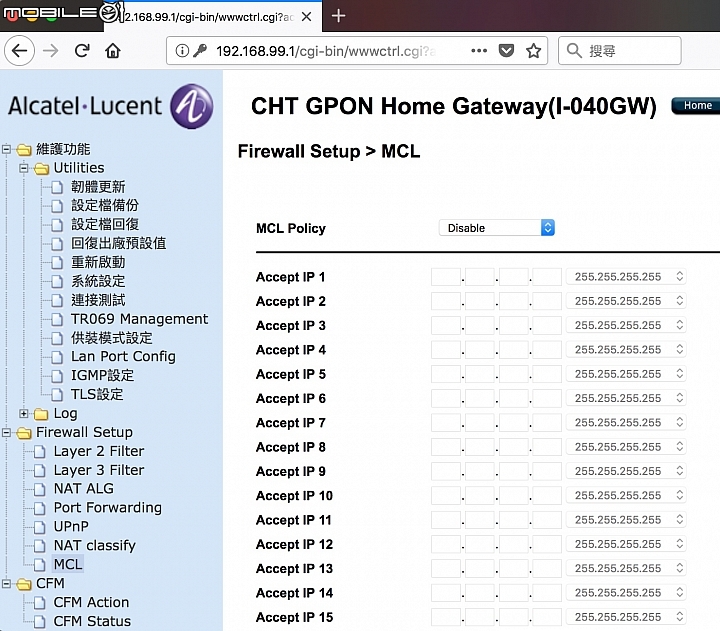Open the Accept IP 2 netmask dropdown
The width and height of the screenshot is (720, 631).
tap(626, 301)
